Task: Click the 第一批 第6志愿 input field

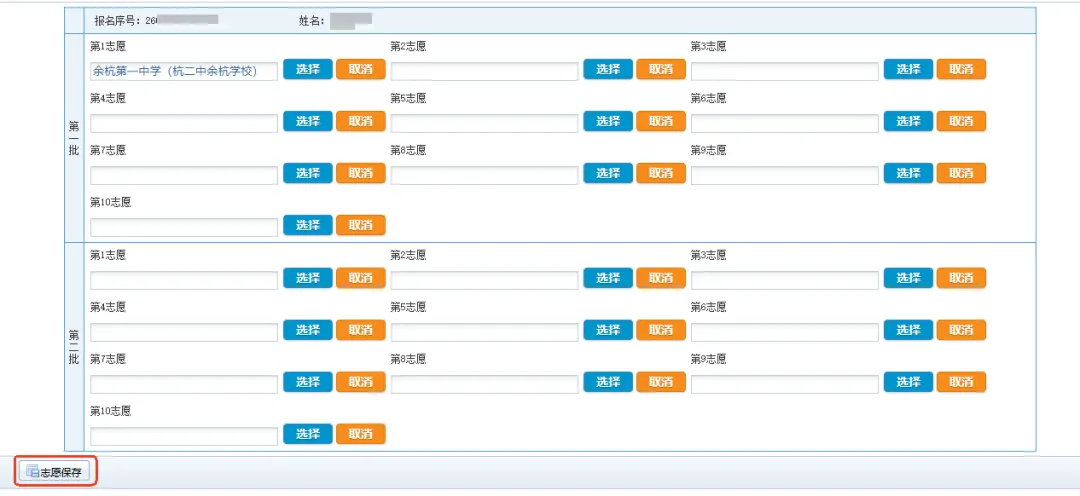Action: click(785, 123)
